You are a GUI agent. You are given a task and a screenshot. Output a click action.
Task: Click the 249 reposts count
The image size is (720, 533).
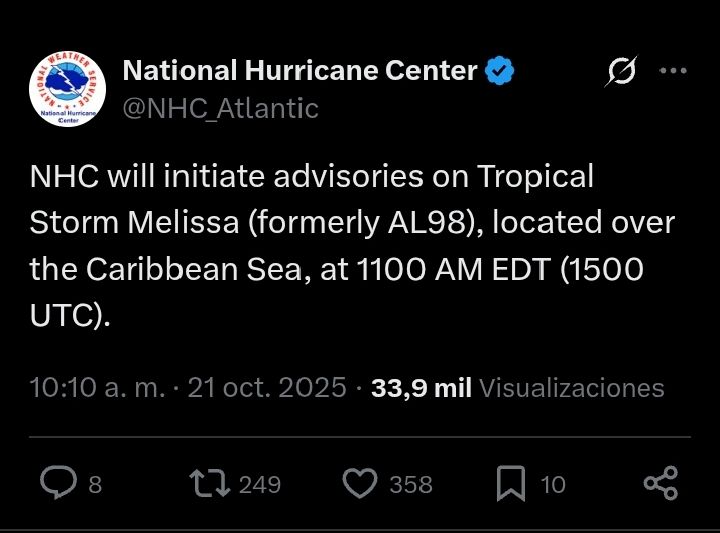260,485
